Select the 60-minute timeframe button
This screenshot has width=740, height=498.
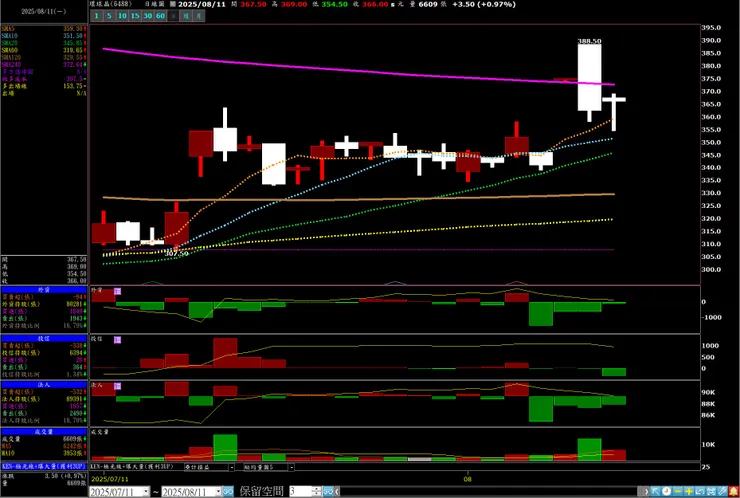(x=160, y=16)
